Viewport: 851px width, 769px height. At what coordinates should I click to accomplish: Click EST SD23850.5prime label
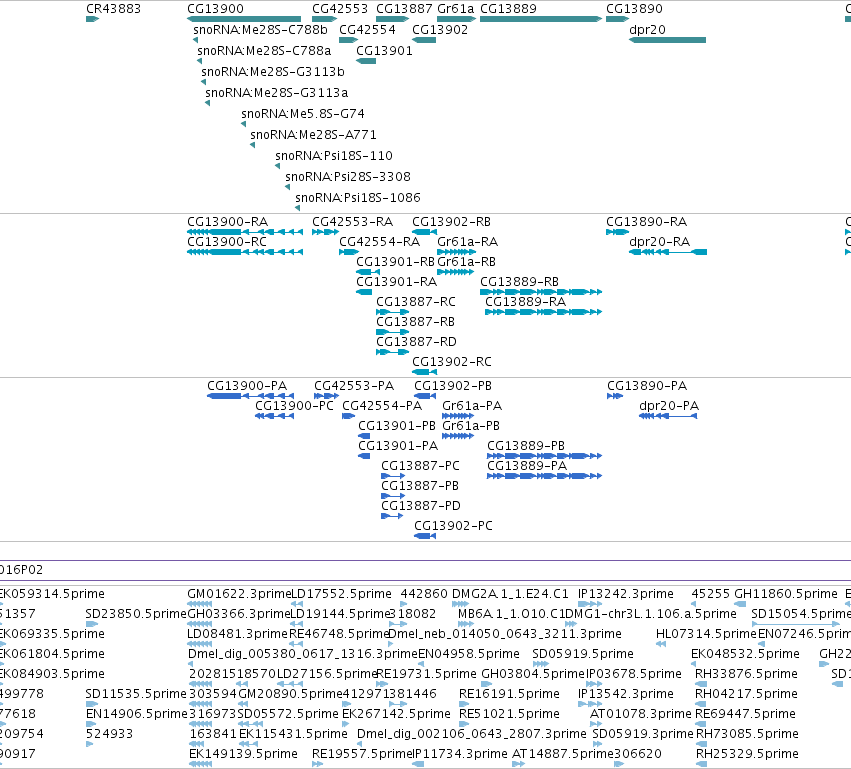[136, 614]
